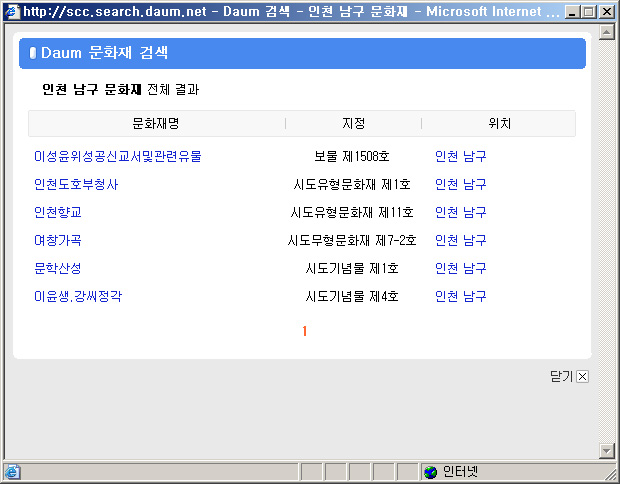Image resolution: width=620 pixels, height=484 pixels.
Task: Click the Daum 문화재 검색 header banner
Action: (x=302, y=53)
